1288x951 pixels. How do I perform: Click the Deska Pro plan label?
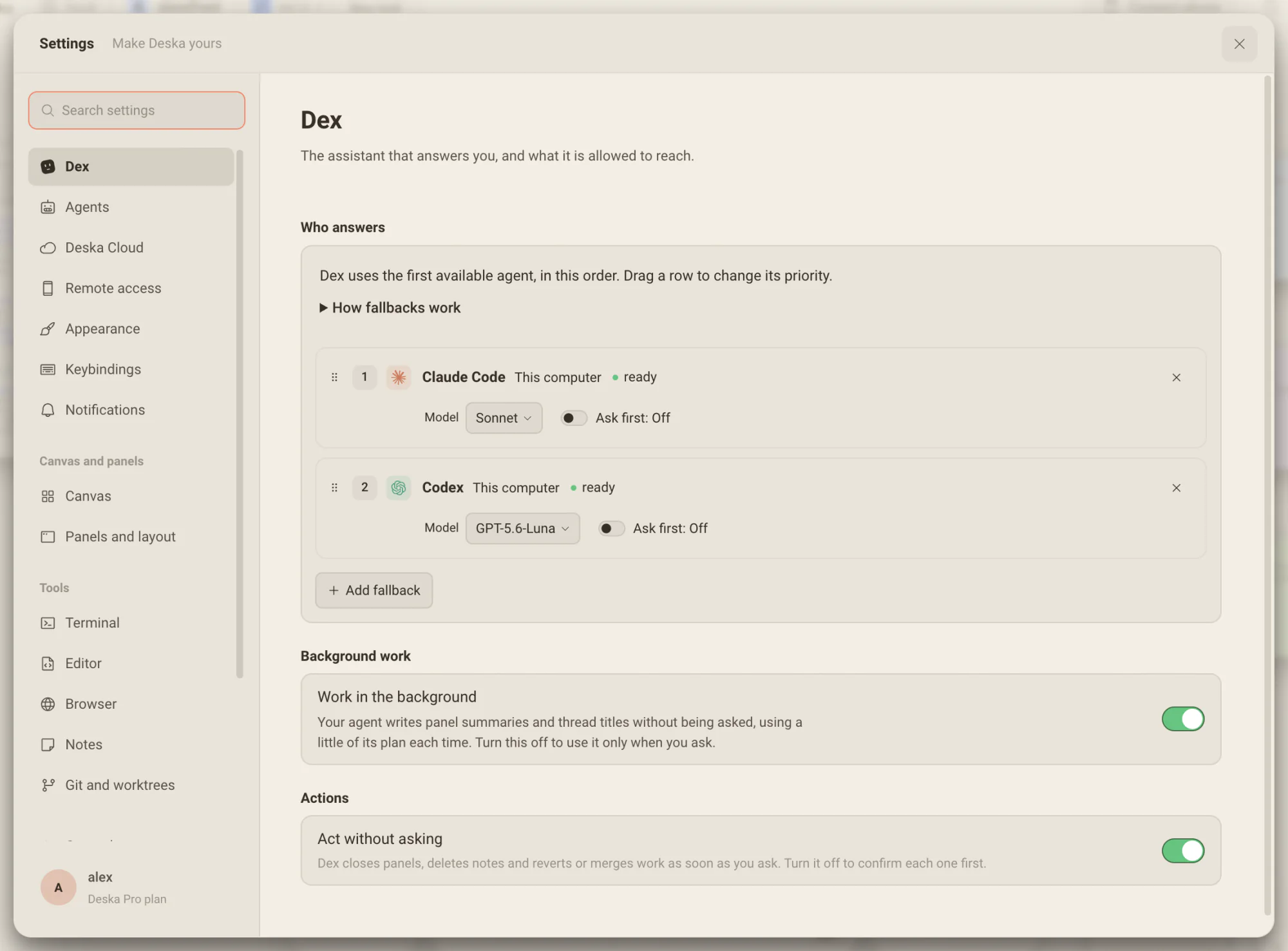(127, 899)
